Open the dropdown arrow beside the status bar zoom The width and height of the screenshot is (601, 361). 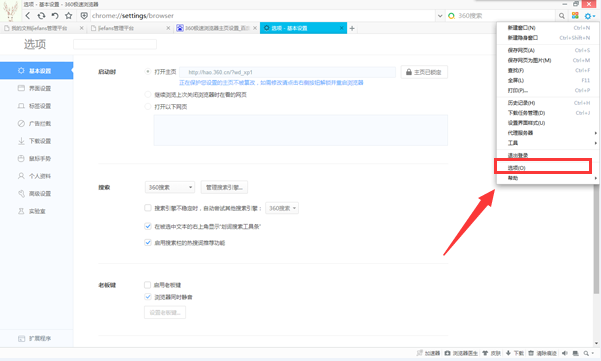click(593, 353)
